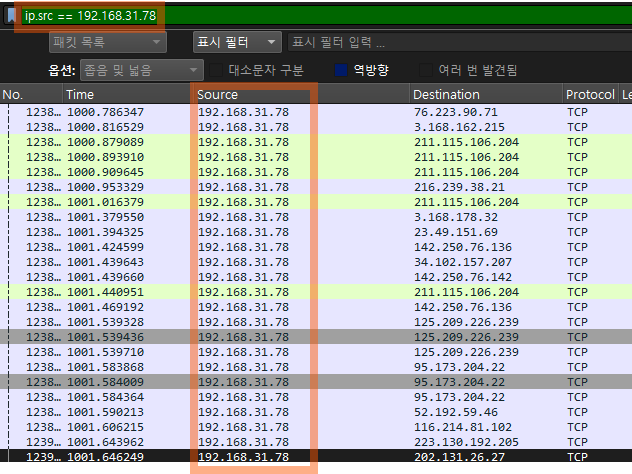This screenshot has width=632, height=474.
Task: Select packet row with time 1001.584364
Action: pos(316,397)
